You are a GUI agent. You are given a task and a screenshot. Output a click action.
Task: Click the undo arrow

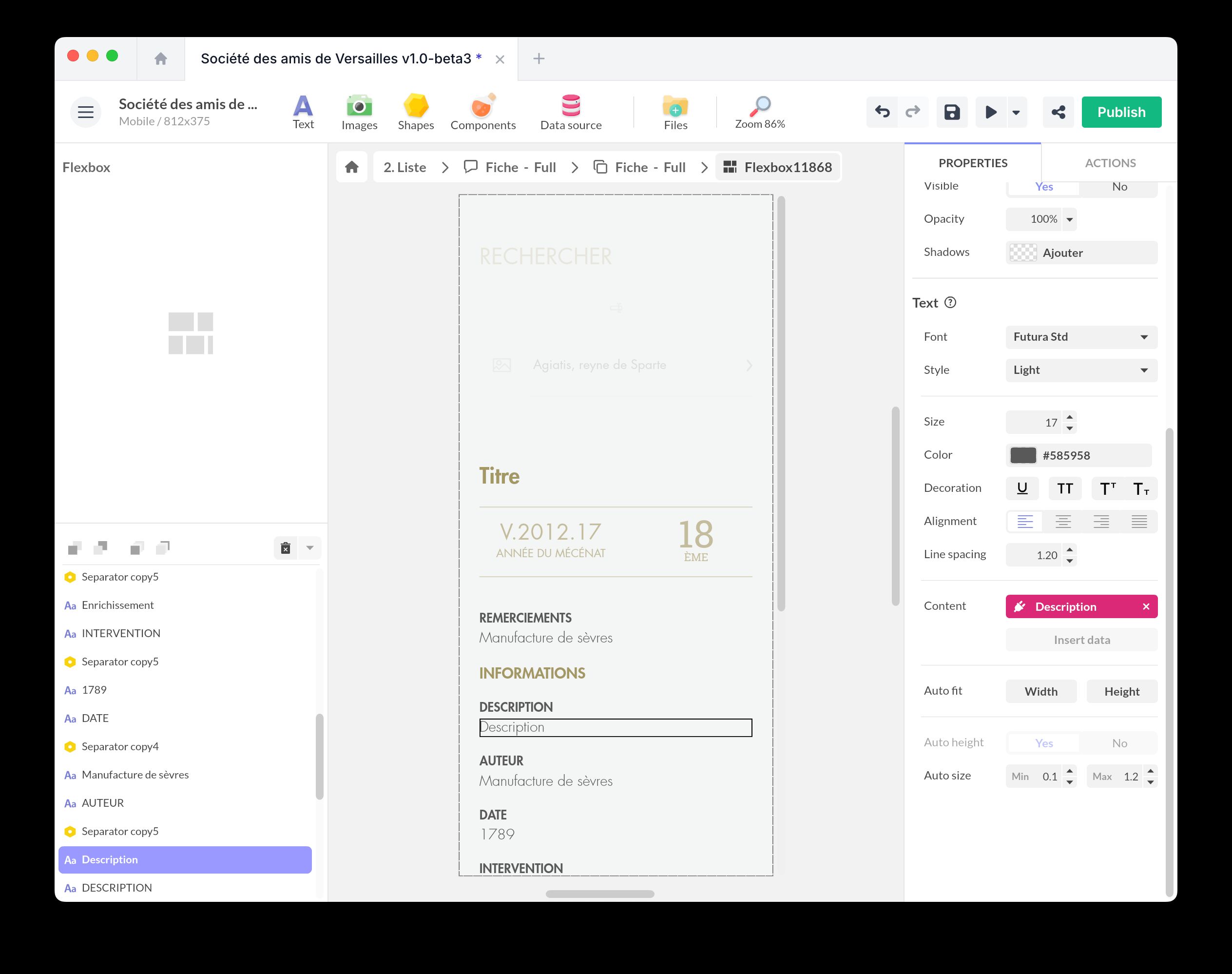[x=882, y=112]
